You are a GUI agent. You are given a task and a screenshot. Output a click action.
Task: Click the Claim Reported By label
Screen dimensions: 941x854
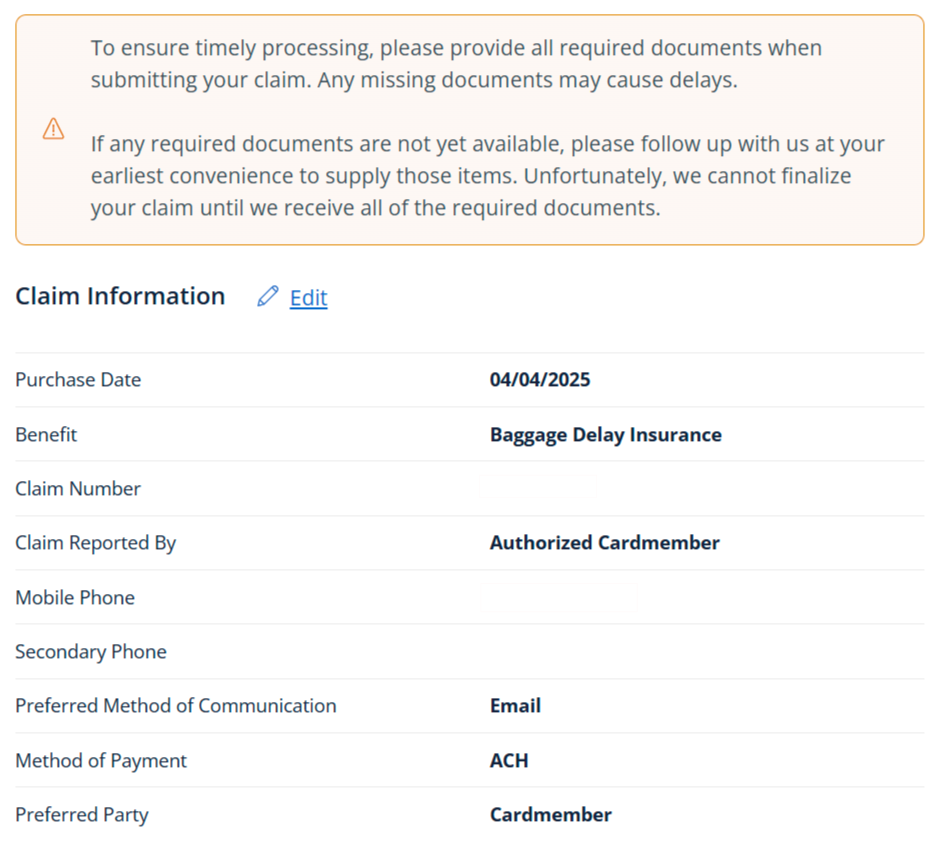click(x=96, y=543)
